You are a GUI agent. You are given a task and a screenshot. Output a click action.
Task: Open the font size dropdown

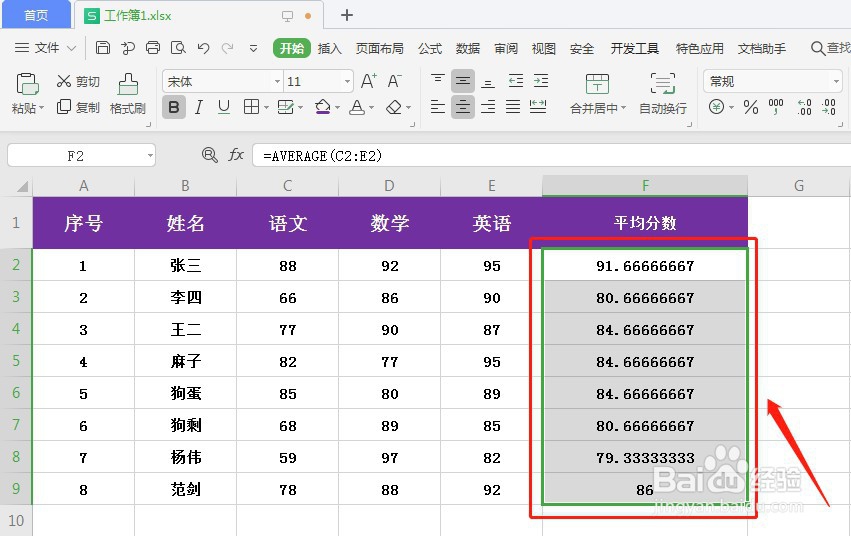tap(347, 81)
